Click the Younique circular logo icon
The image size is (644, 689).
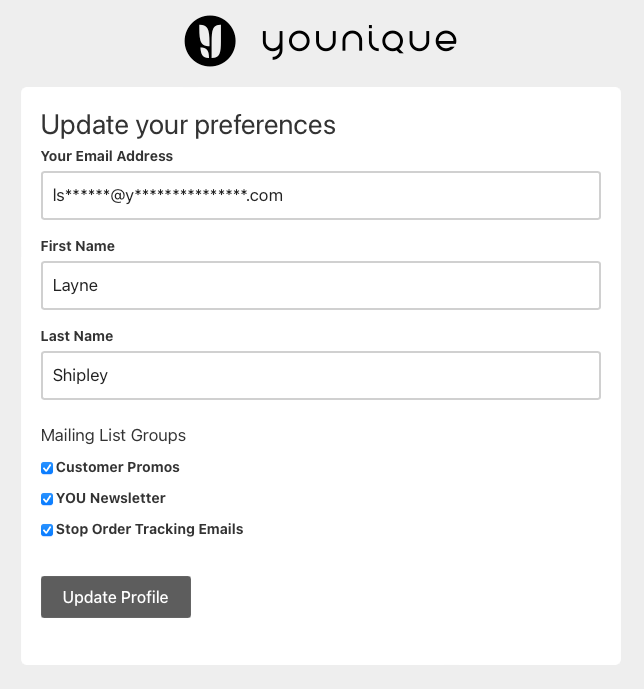[210, 41]
